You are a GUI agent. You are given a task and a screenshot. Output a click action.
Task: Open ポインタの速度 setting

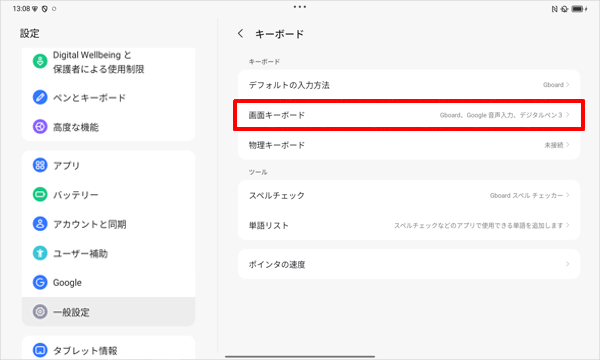[x=409, y=264]
